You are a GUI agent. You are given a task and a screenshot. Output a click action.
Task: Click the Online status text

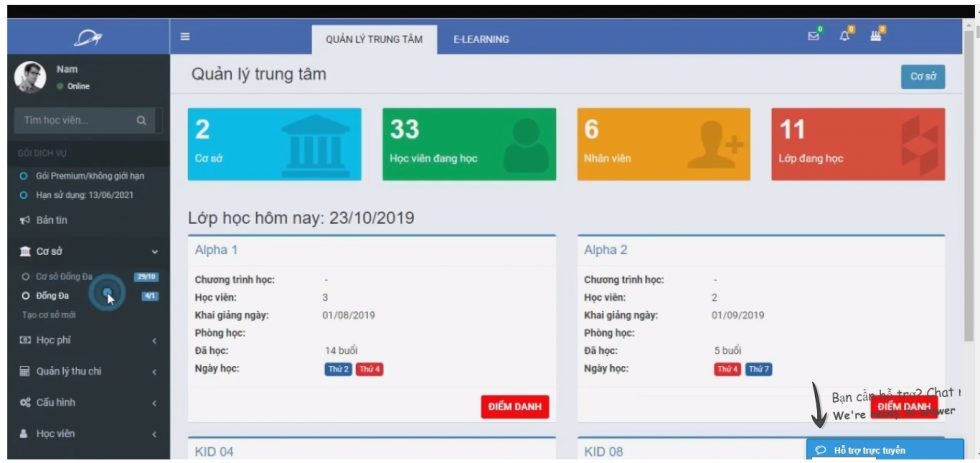[79, 86]
